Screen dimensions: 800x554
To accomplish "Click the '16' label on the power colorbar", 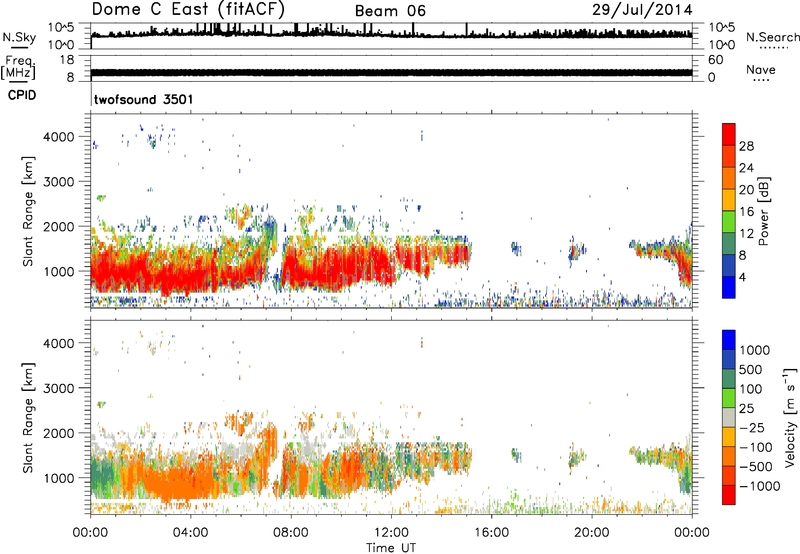I will (x=746, y=212).
